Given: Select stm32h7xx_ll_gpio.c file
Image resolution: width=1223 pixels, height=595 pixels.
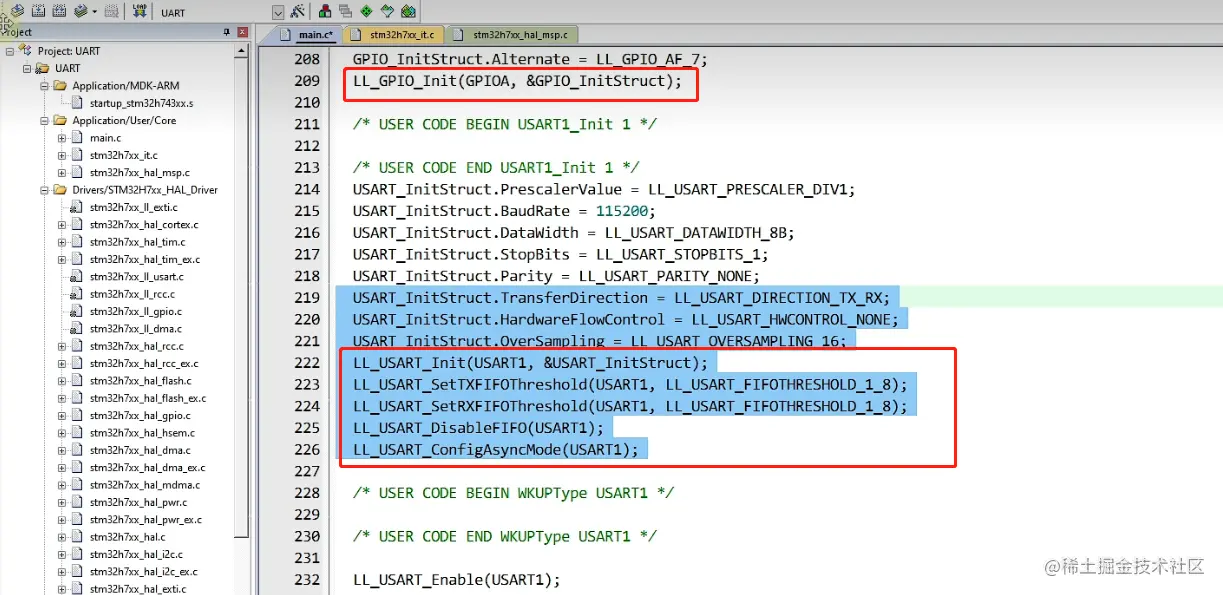Looking at the screenshot, I should [x=134, y=311].
